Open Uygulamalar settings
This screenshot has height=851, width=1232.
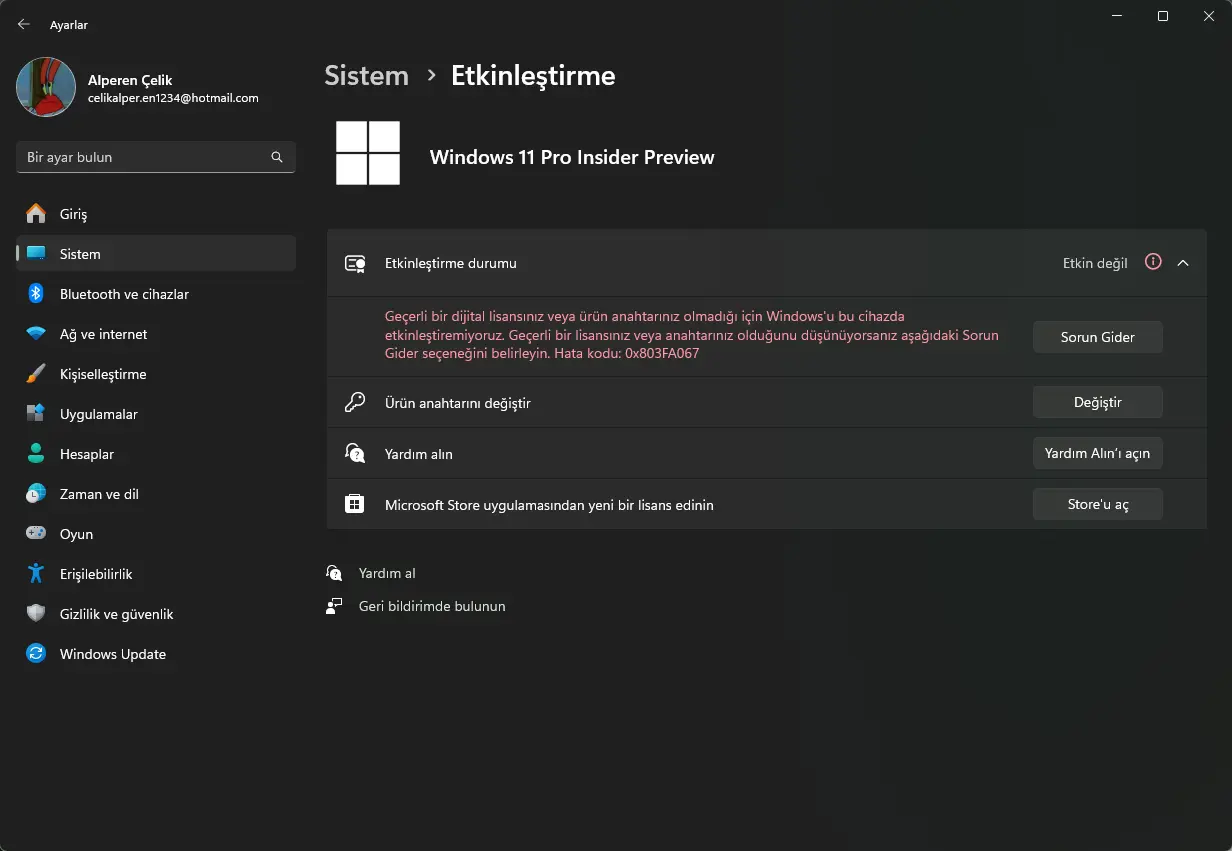(156, 414)
